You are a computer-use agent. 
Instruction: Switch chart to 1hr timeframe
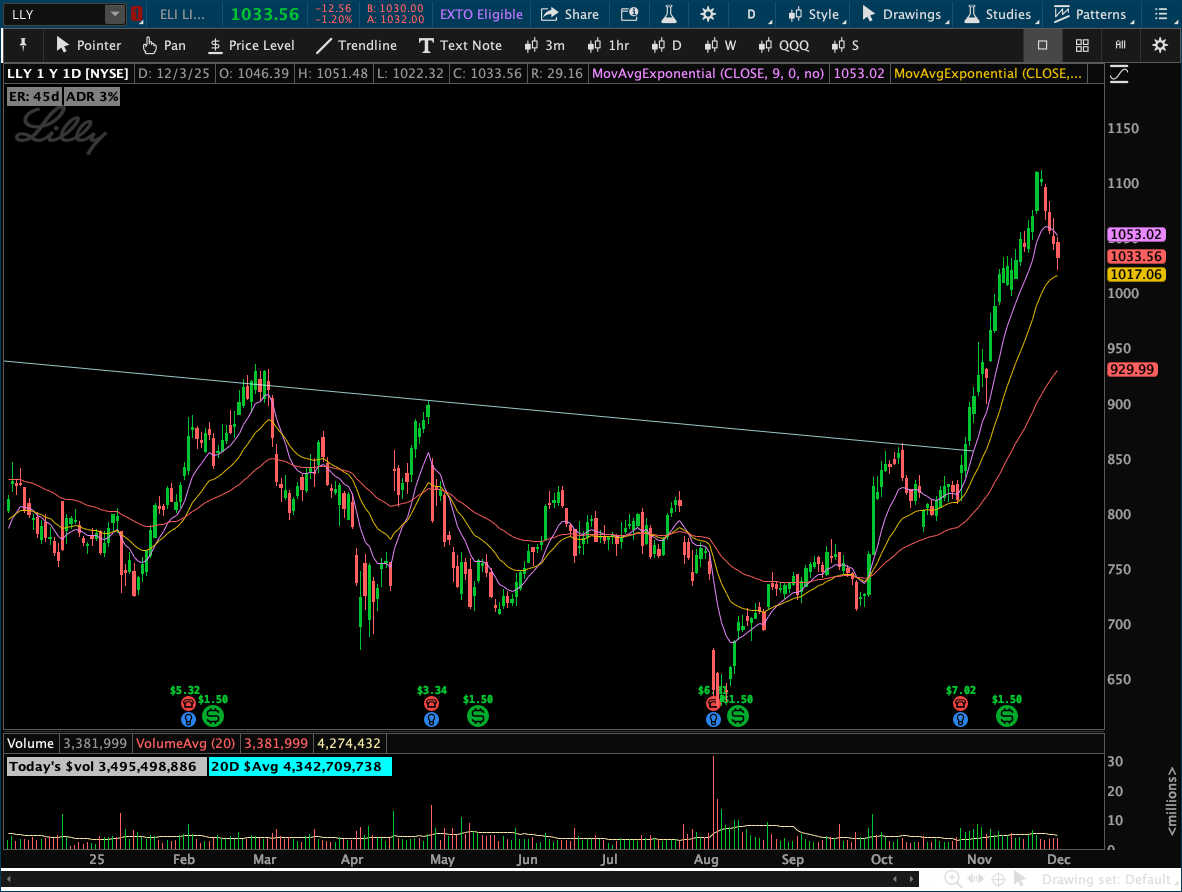coord(608,45)
